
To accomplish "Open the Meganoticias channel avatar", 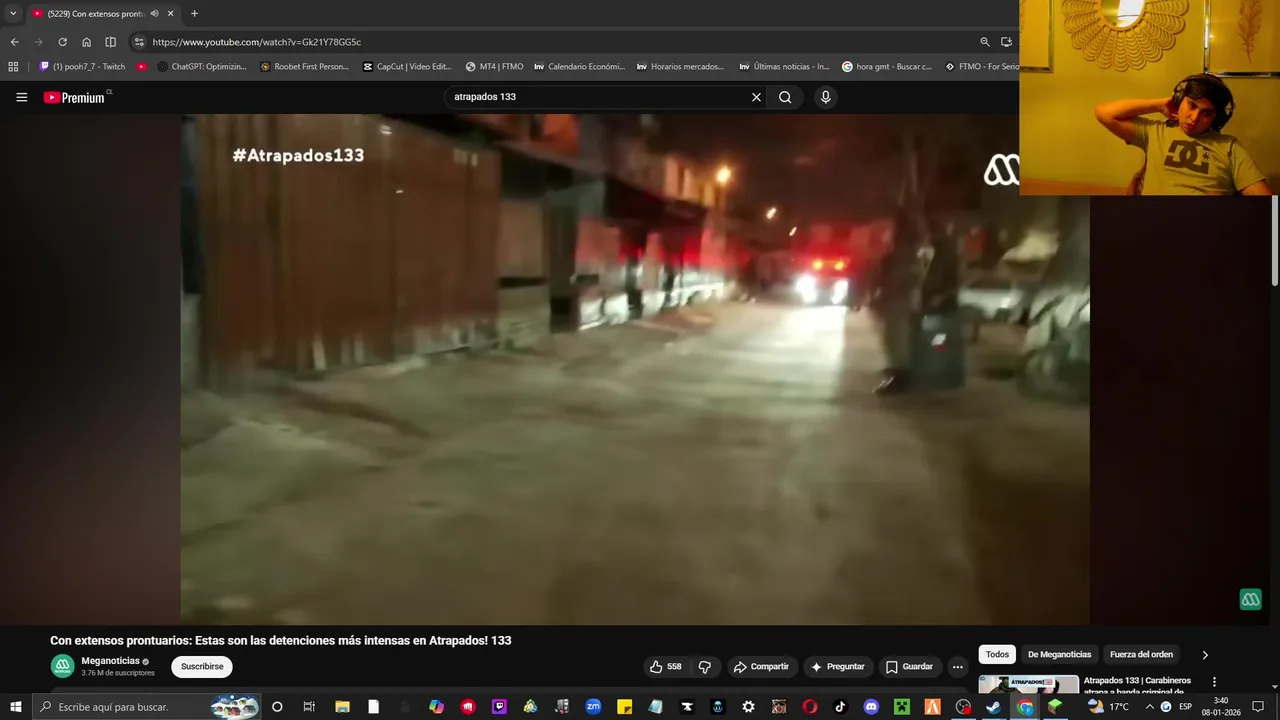I will pyautogui.click(x=62, y=666).
